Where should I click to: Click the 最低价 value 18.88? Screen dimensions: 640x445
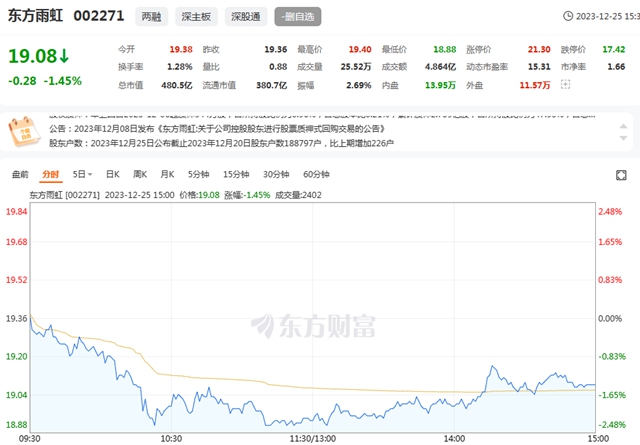pyautogui.click(x=444, y=49)
